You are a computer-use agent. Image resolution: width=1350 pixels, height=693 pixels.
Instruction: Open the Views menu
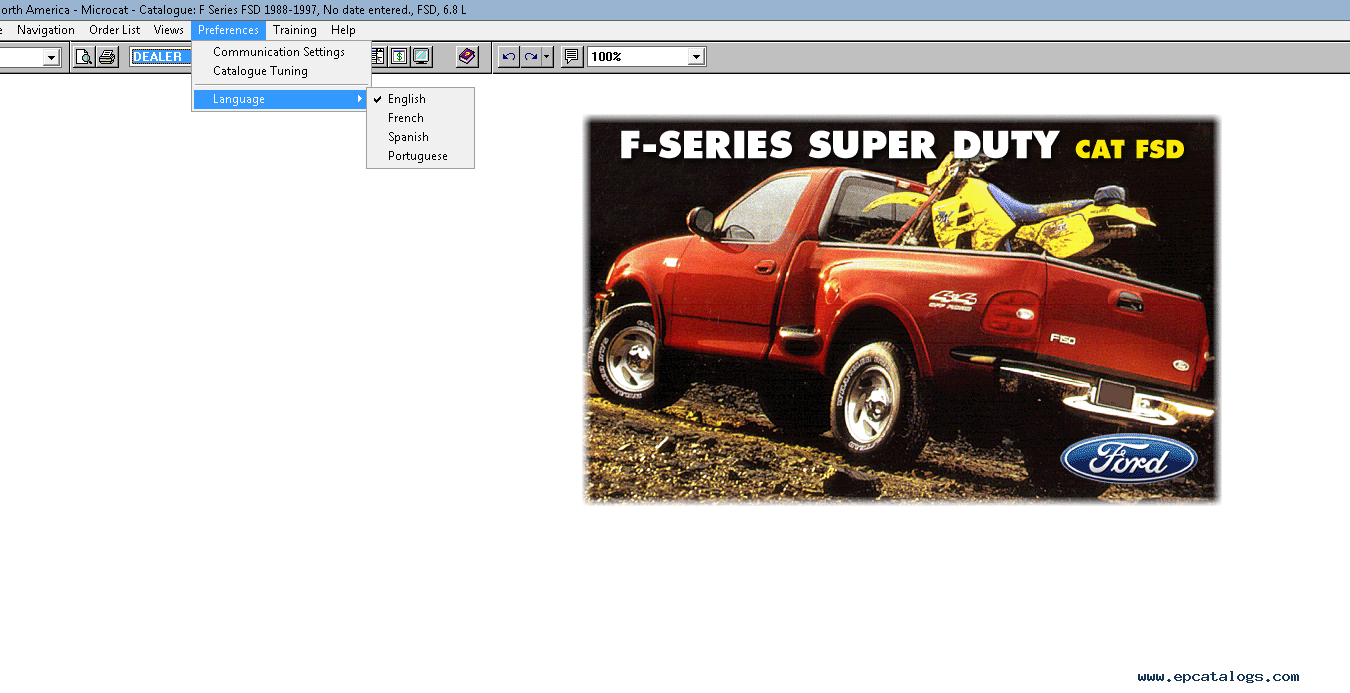[169, 30]
